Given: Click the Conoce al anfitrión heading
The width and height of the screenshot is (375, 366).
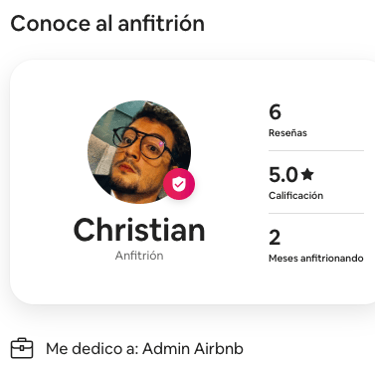Looking at the screenshot, I should point(107,24).
